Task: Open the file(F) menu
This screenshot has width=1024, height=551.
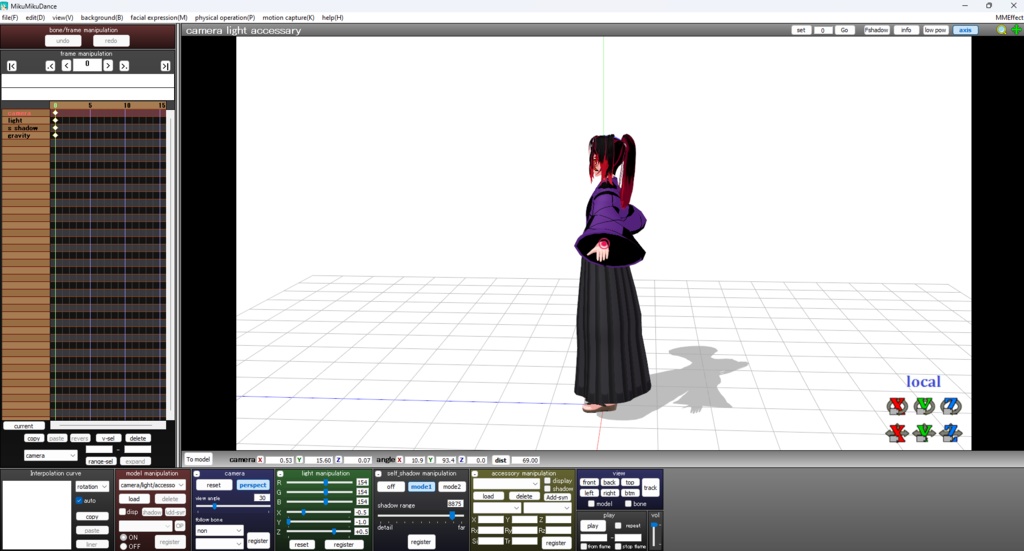Action: 10,18
